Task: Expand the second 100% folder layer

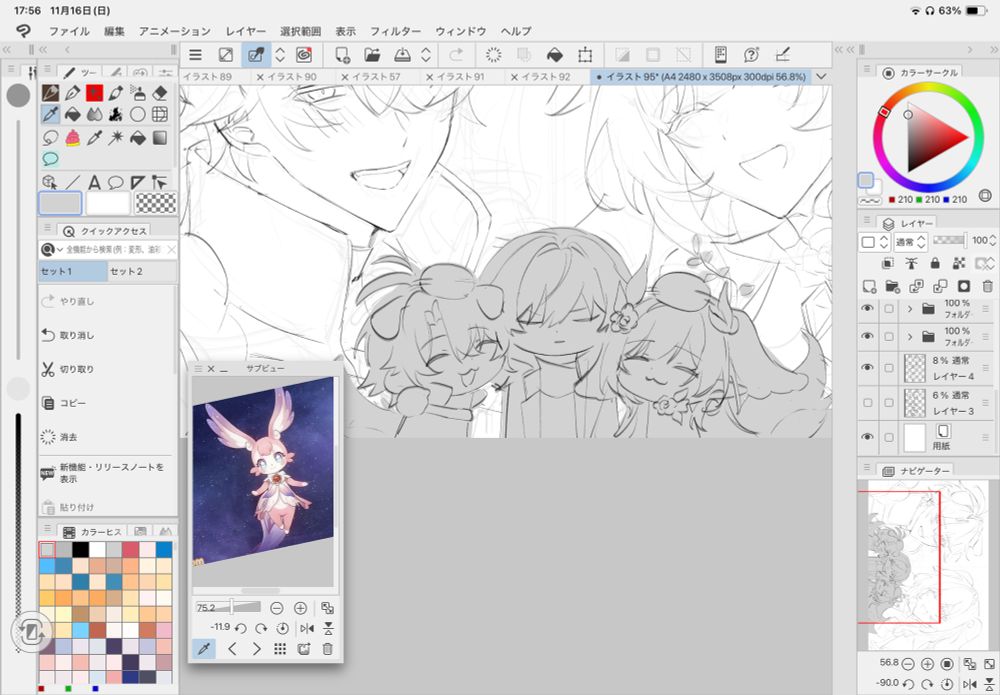Action: (x=910, y=336)
